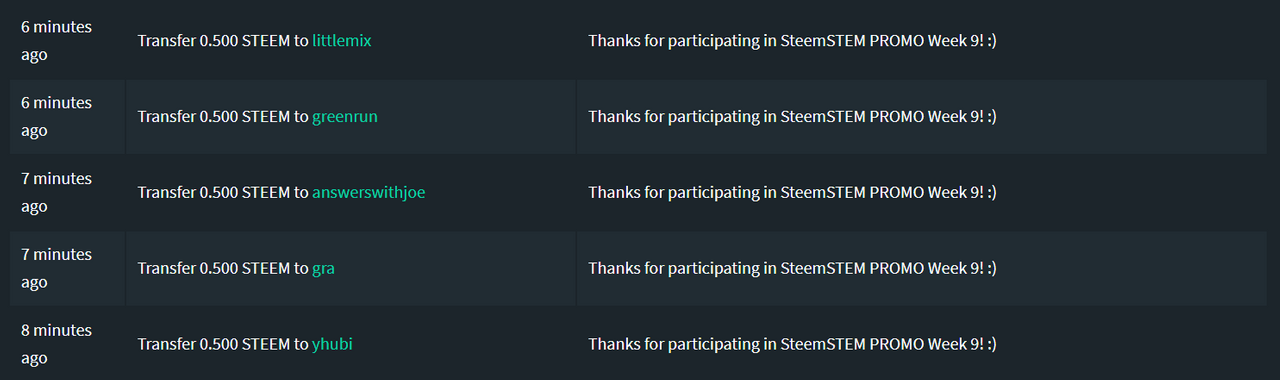Open the littlemix user profile link
This screenshot has width=1280, height=380.
click(342, 41)
